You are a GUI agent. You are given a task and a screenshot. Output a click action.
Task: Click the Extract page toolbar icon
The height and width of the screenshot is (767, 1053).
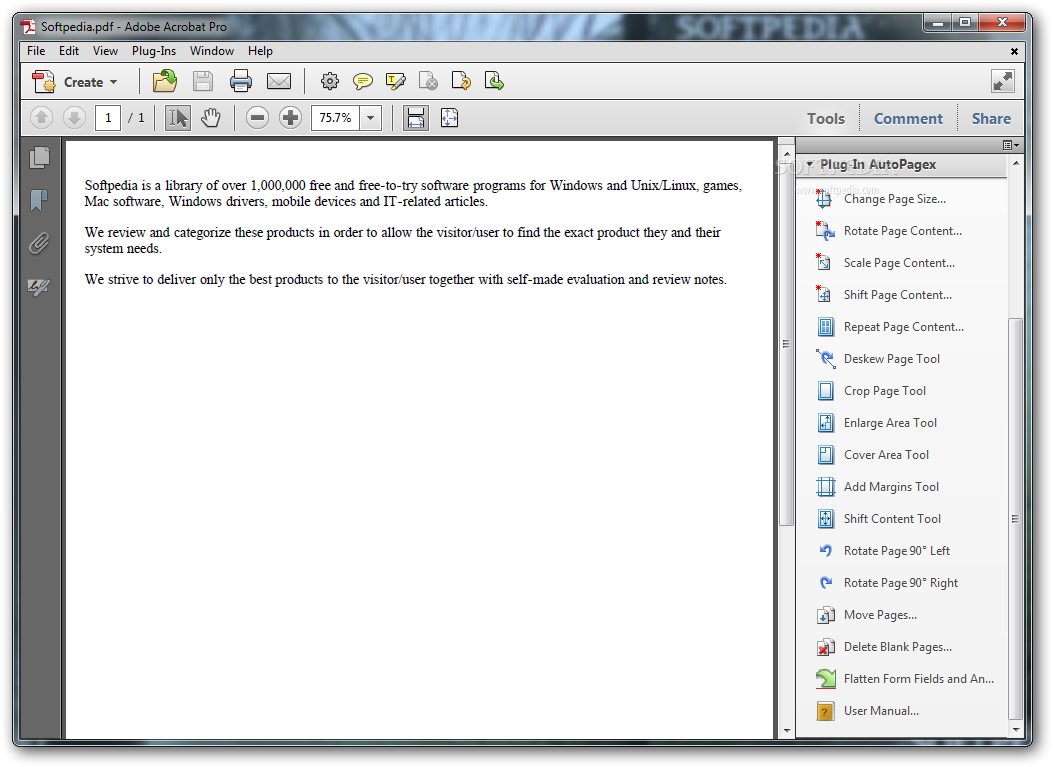point(494,81)
